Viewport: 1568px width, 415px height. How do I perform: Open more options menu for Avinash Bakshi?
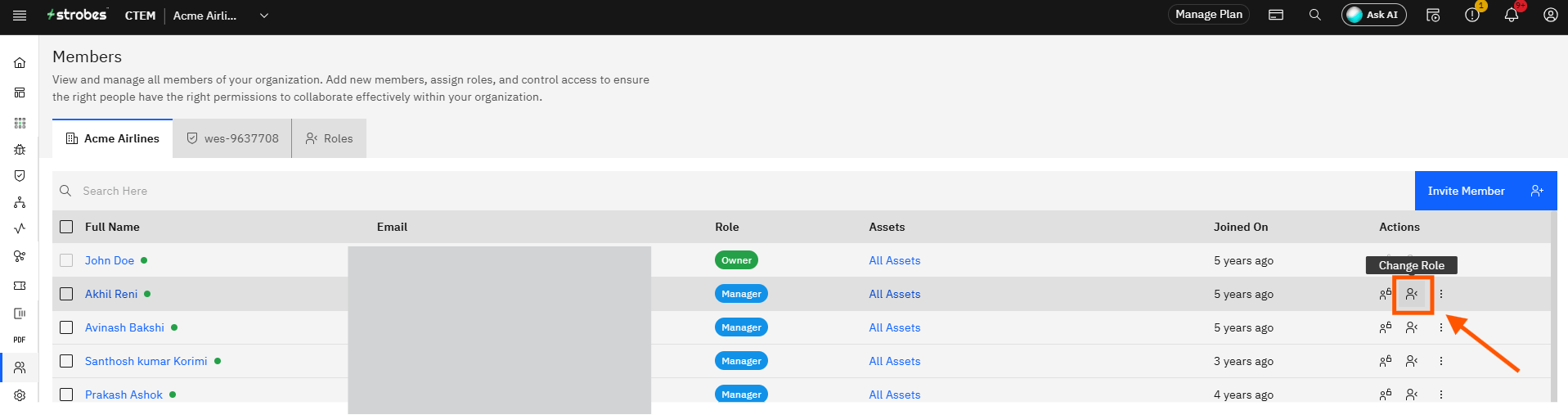pos(1441,327)
